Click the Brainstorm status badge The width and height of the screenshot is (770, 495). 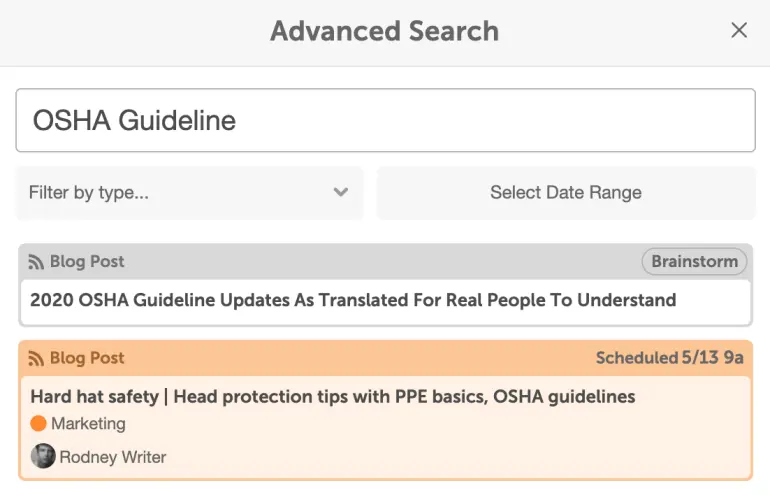click(694, 261)
